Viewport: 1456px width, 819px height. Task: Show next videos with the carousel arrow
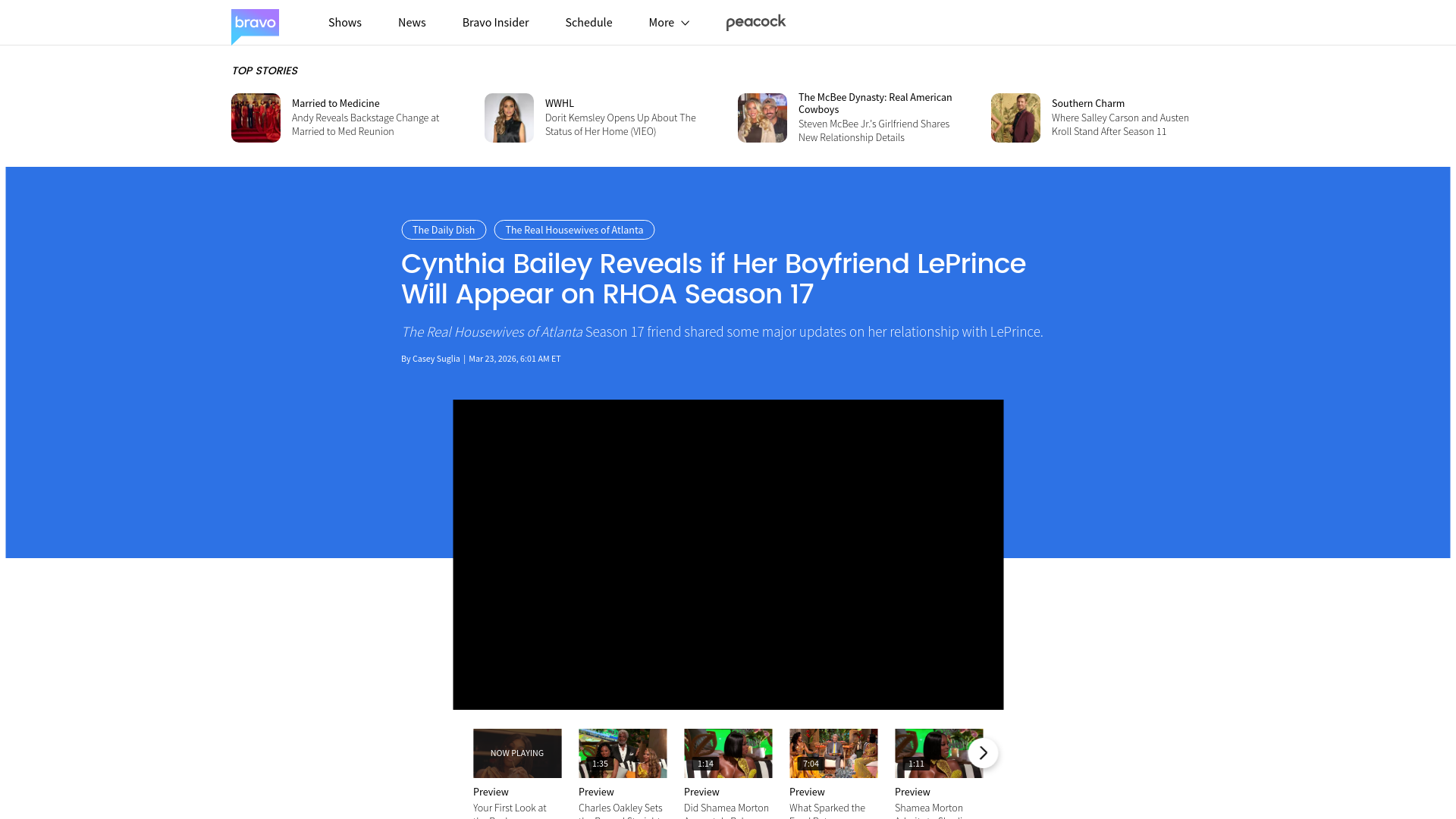tap(983, 753)
